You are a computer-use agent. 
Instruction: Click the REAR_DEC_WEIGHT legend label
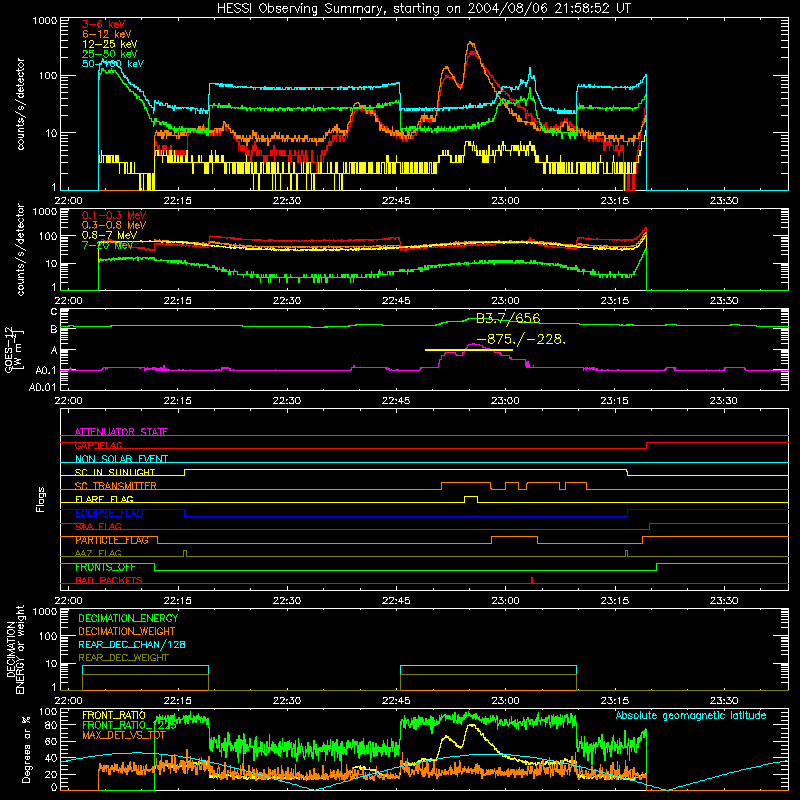[123, 658]
